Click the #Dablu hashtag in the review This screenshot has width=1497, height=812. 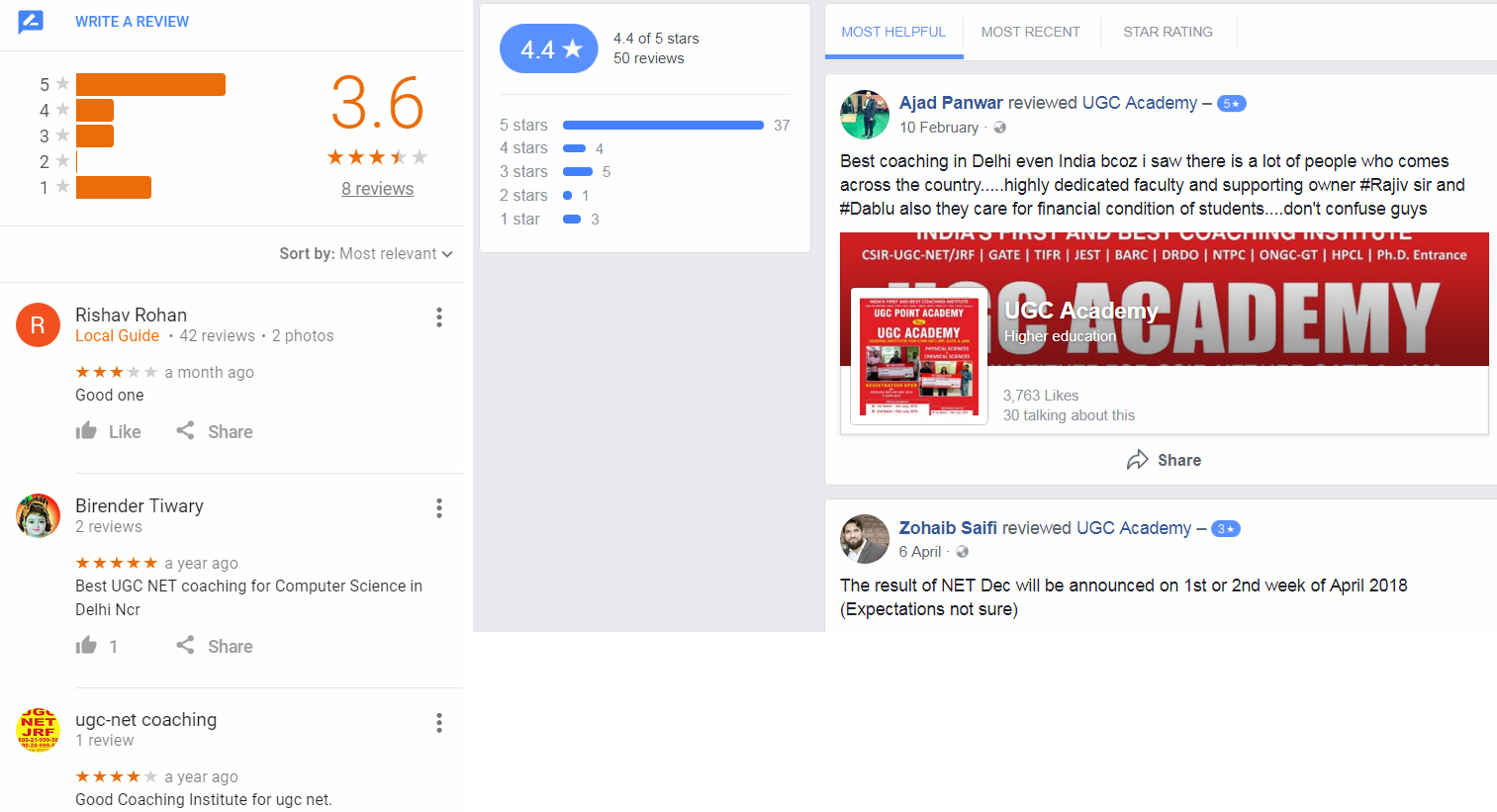(x=868, y=209)
